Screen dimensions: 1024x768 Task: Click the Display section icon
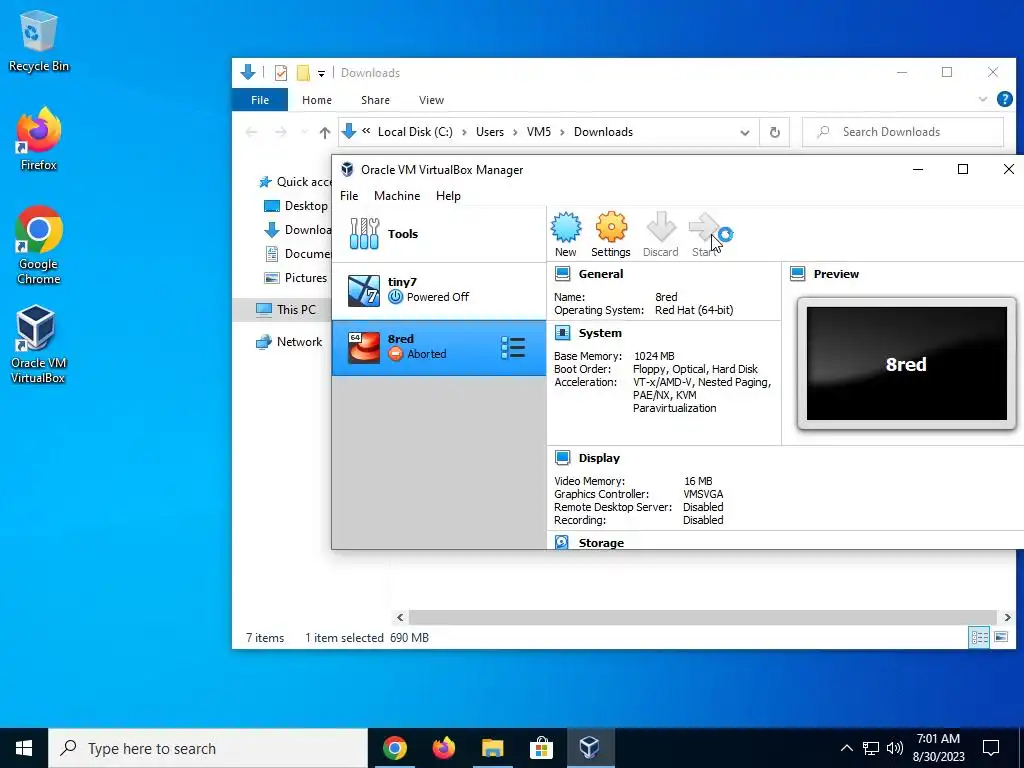tap(562, 458)
